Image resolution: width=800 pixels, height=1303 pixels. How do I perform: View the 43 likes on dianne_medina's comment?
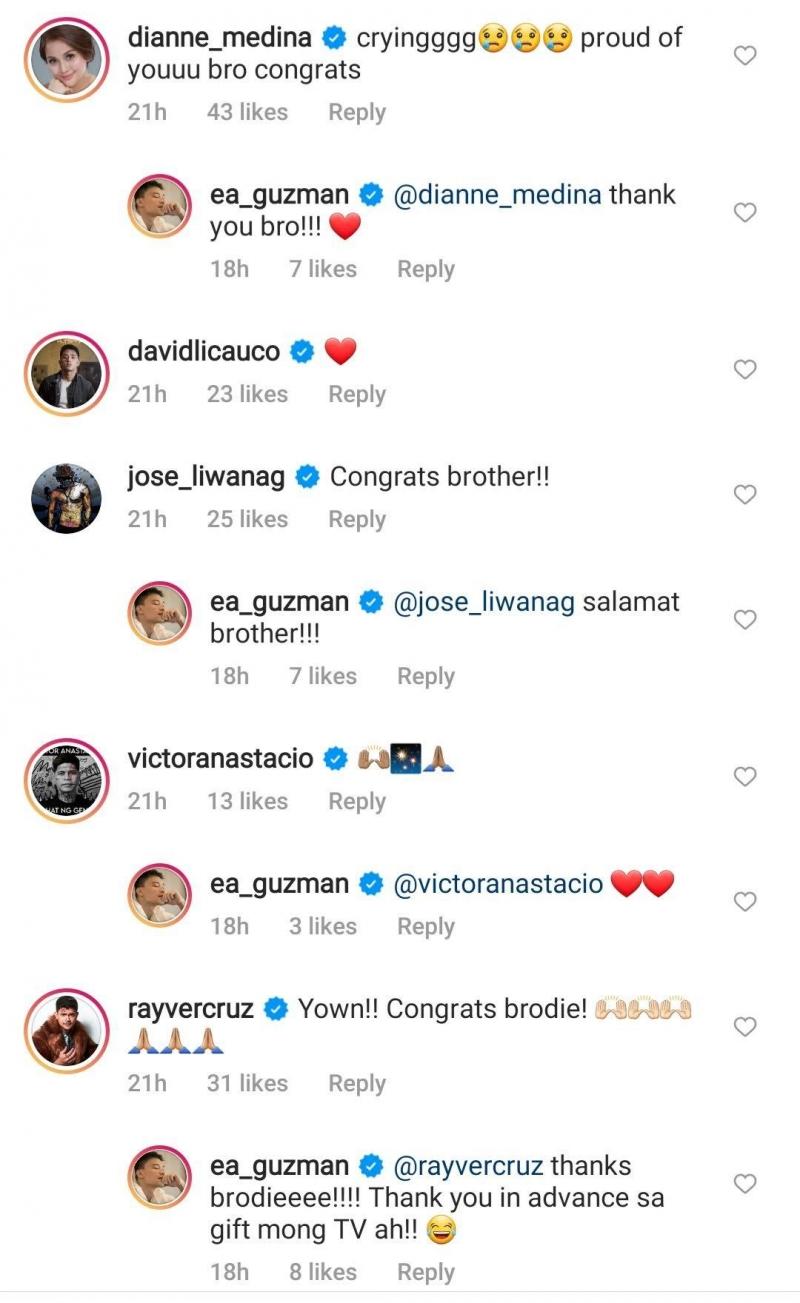tap(247, 112)
